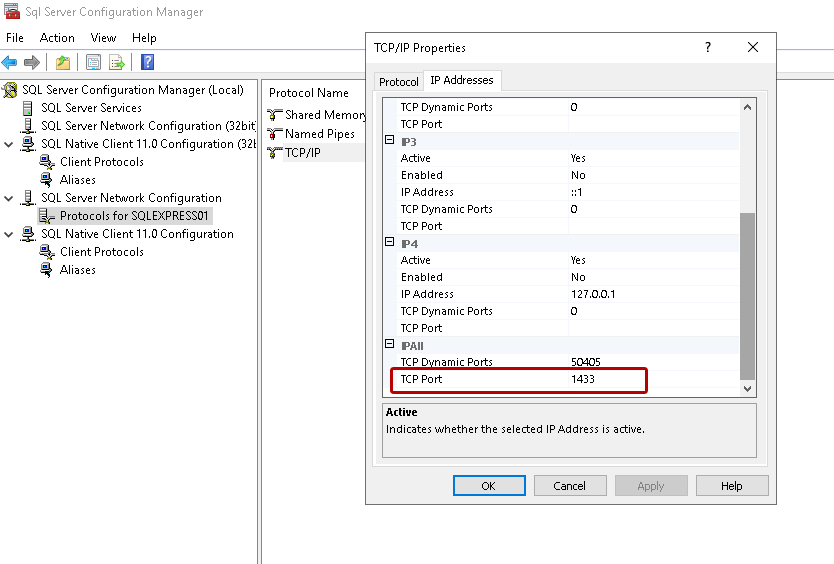
Task: Collapse the IPAll section
Action: 389,344
